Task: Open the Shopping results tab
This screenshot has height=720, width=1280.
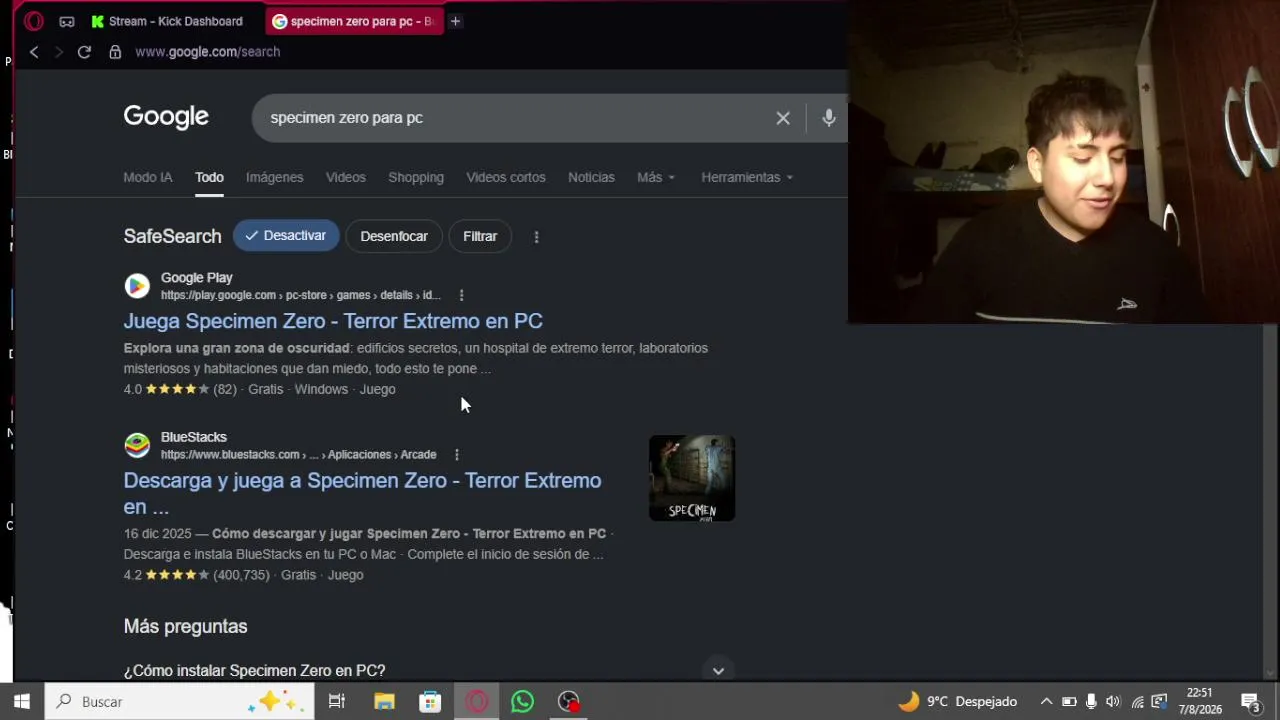Action: [416, 177]
